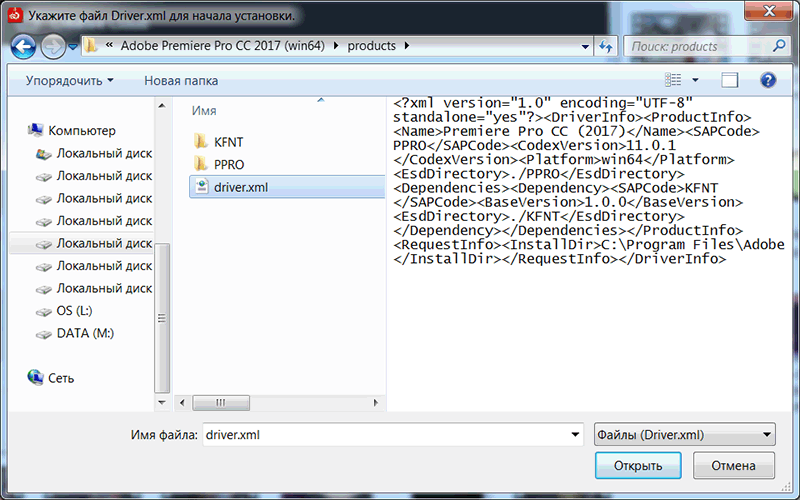The height and width of the screenshot is (500, 800).
Task: Change view using the view mode icon
Action: point(673,80)
